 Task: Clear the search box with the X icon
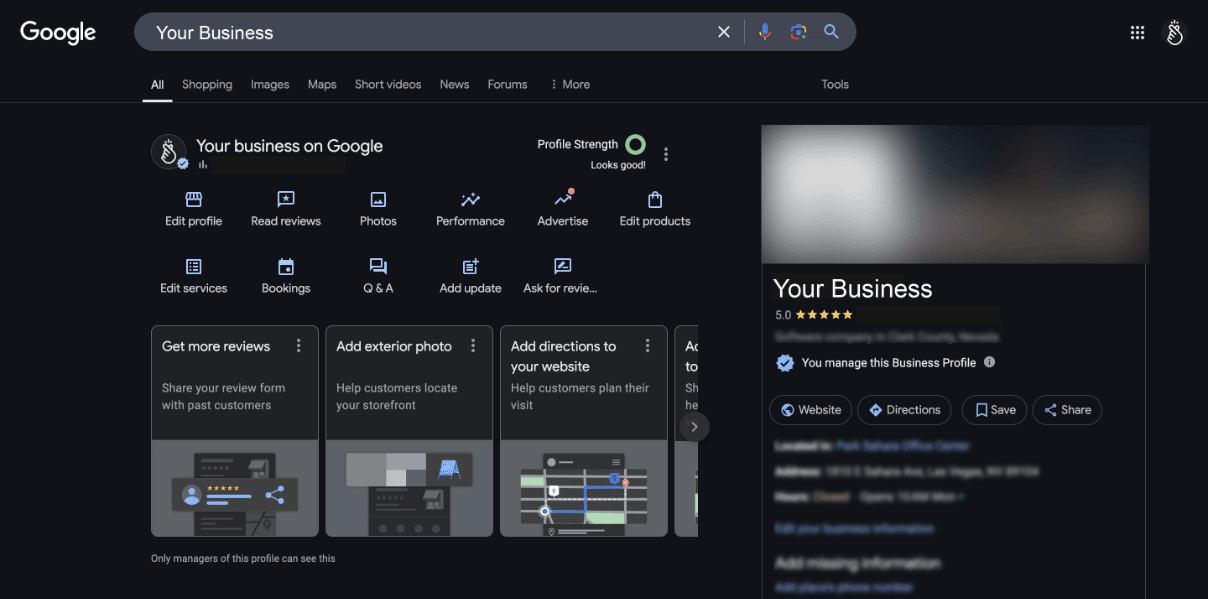coord(724,32)
